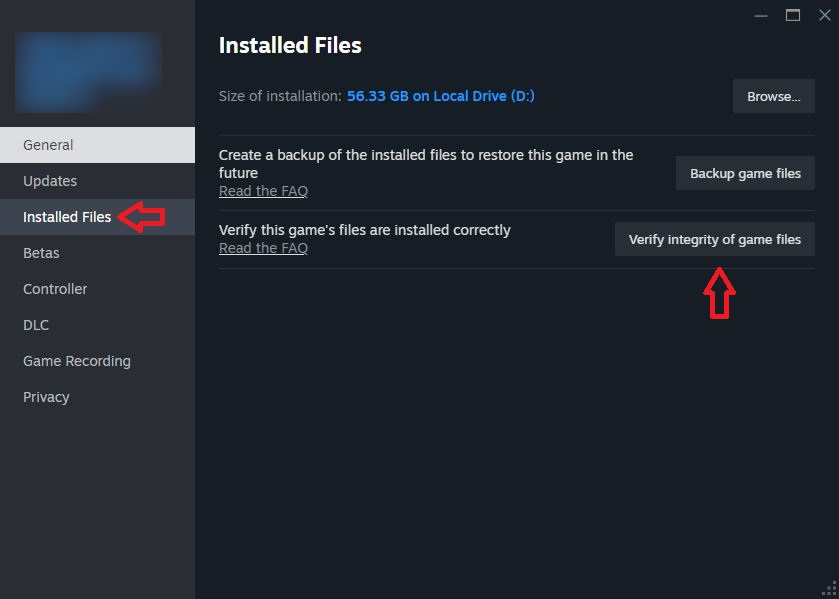Screen dimensions: 839x599
Task: Click the Installed Files page heading
Action: point(290,45)
